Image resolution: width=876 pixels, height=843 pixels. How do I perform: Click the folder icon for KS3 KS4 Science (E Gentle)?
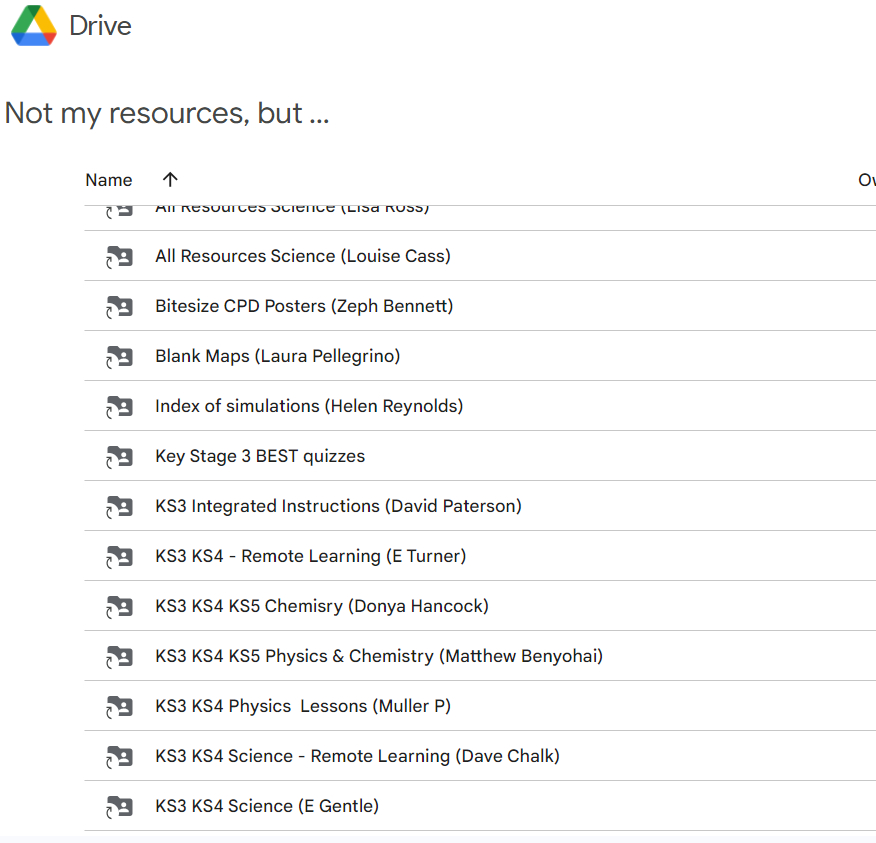coord(119,806)
